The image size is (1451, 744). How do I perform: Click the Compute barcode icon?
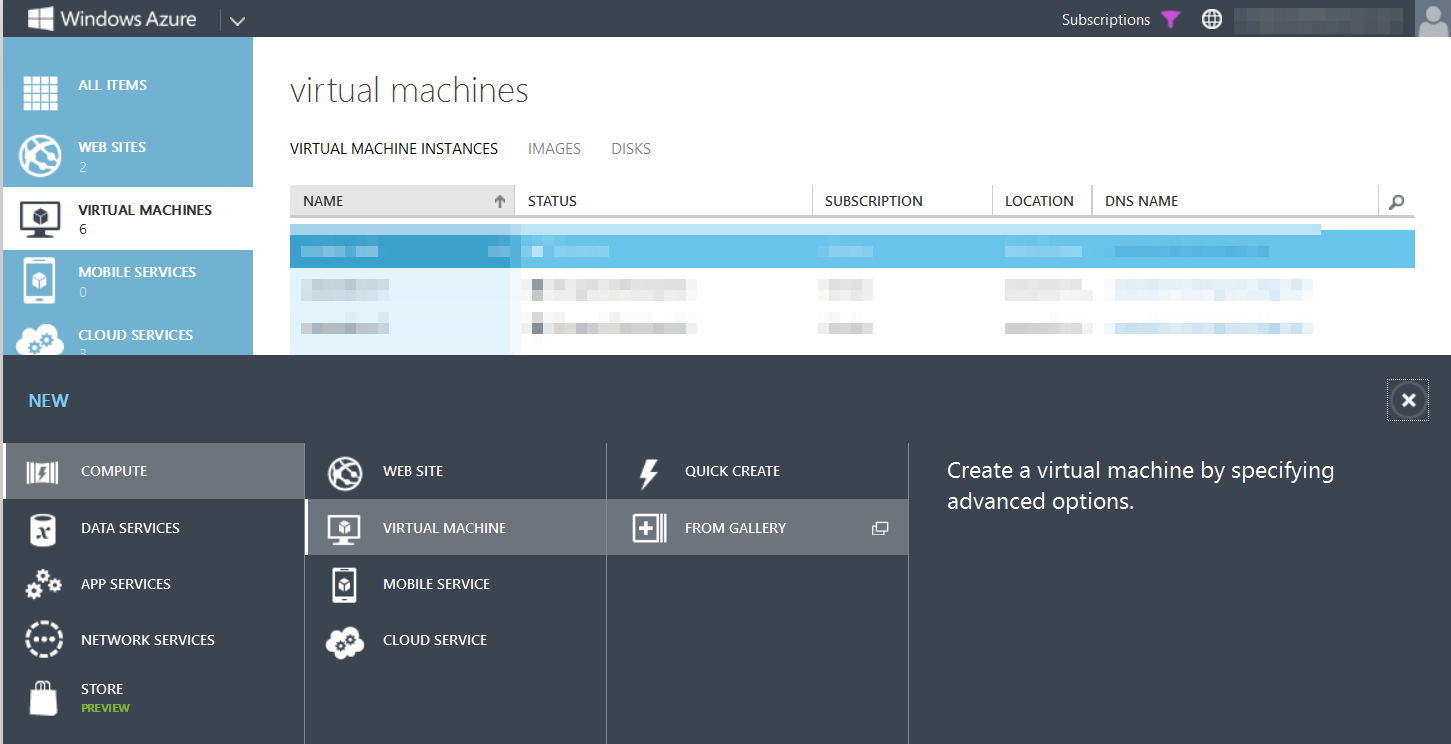coord(43,472)
